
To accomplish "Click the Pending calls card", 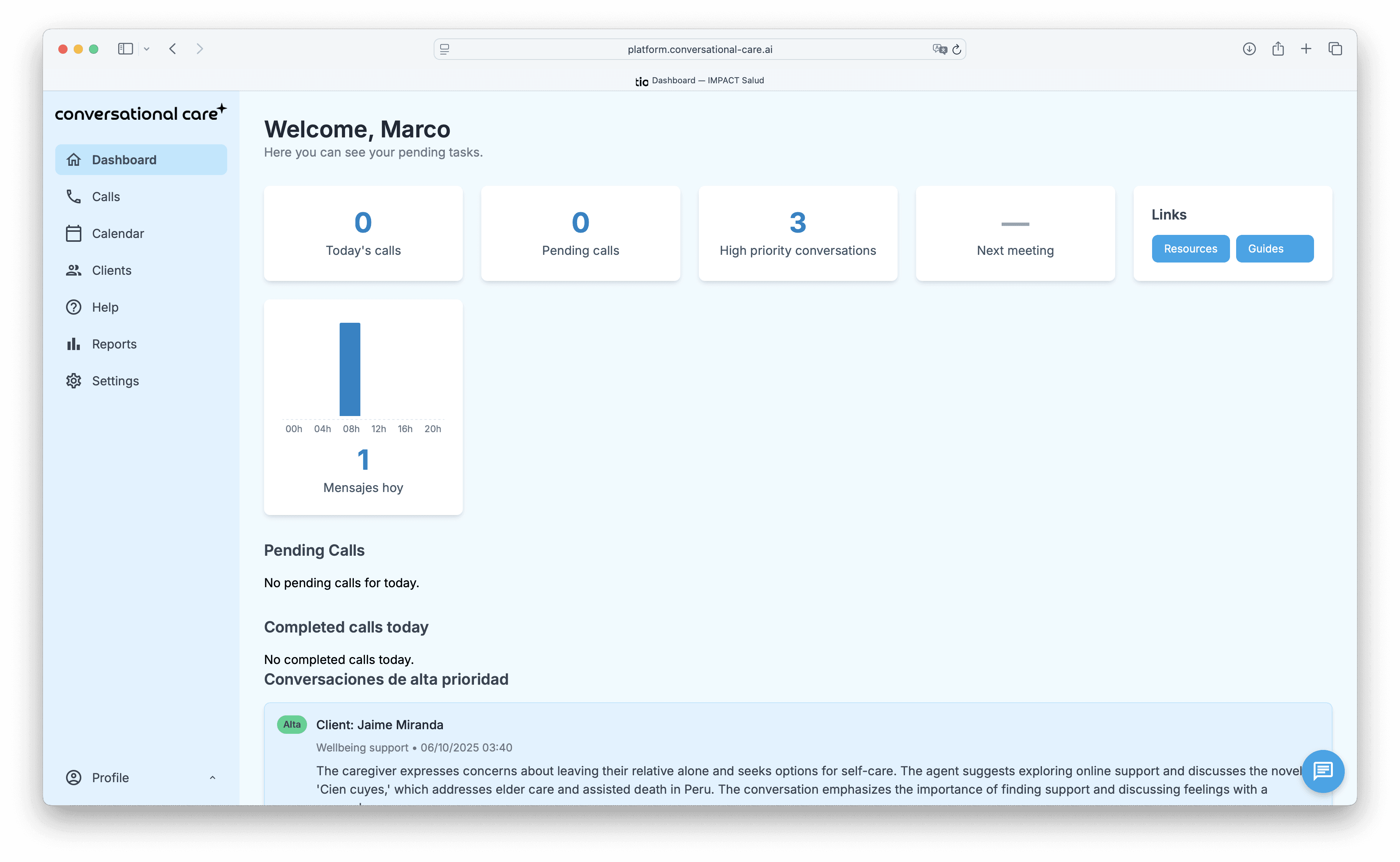I will 580,233.
